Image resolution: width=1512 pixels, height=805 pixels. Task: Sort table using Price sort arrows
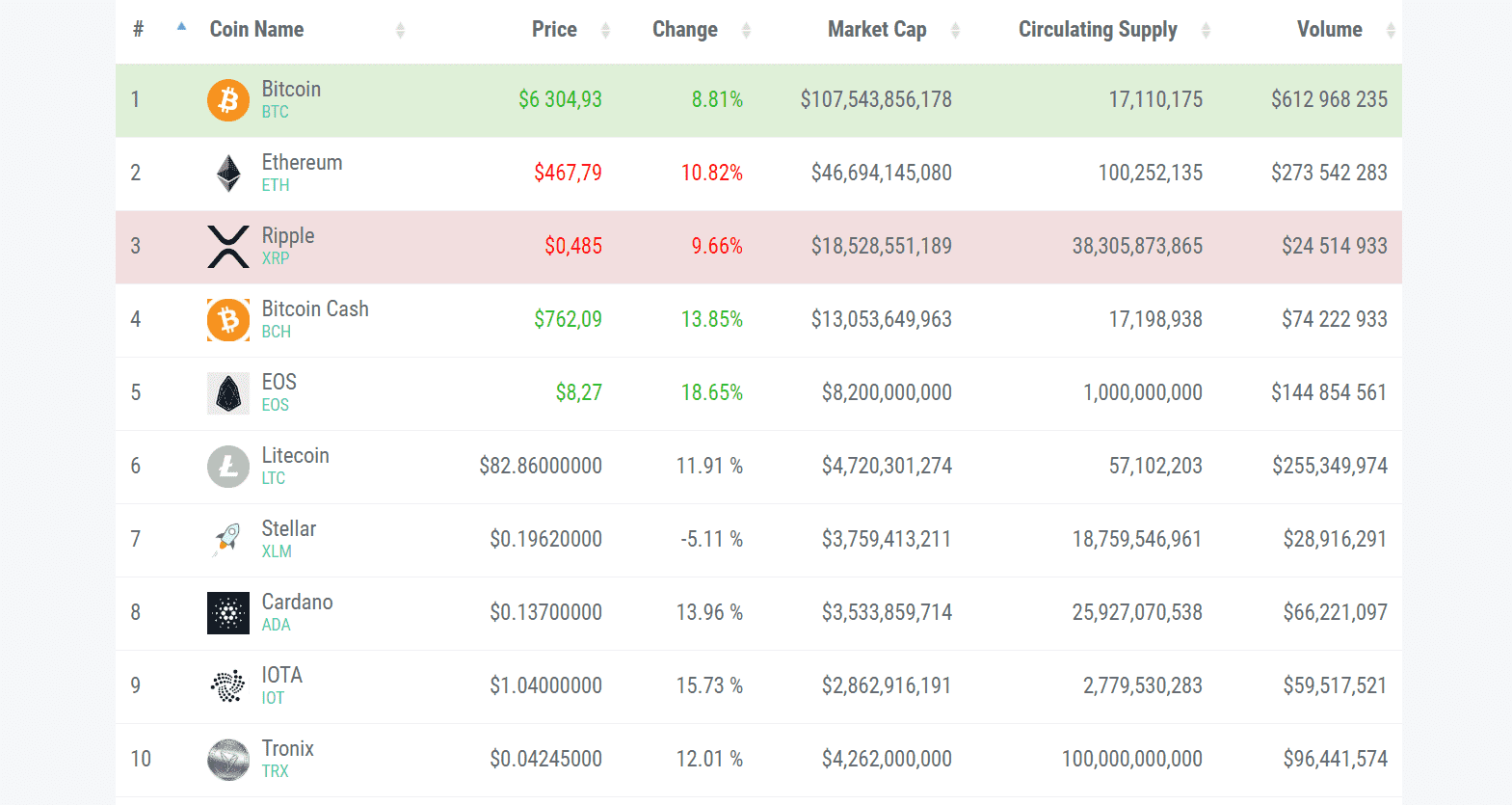pyautogui.click(x=605, y=31)
